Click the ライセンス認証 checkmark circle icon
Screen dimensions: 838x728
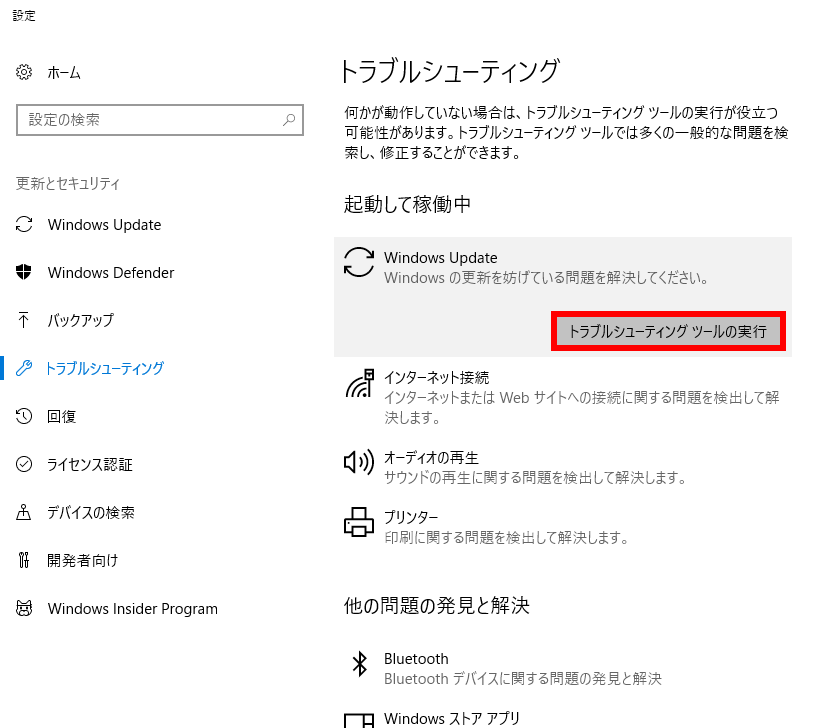click(x=24, y=464)
